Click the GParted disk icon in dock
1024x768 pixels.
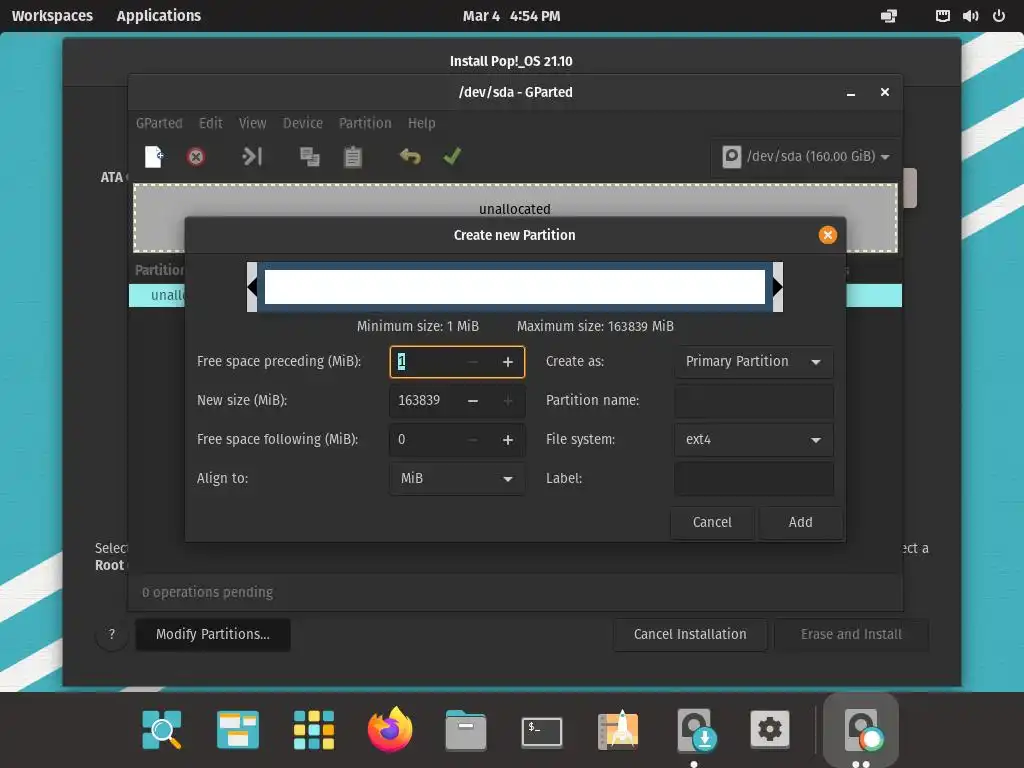tap(861, 729)
